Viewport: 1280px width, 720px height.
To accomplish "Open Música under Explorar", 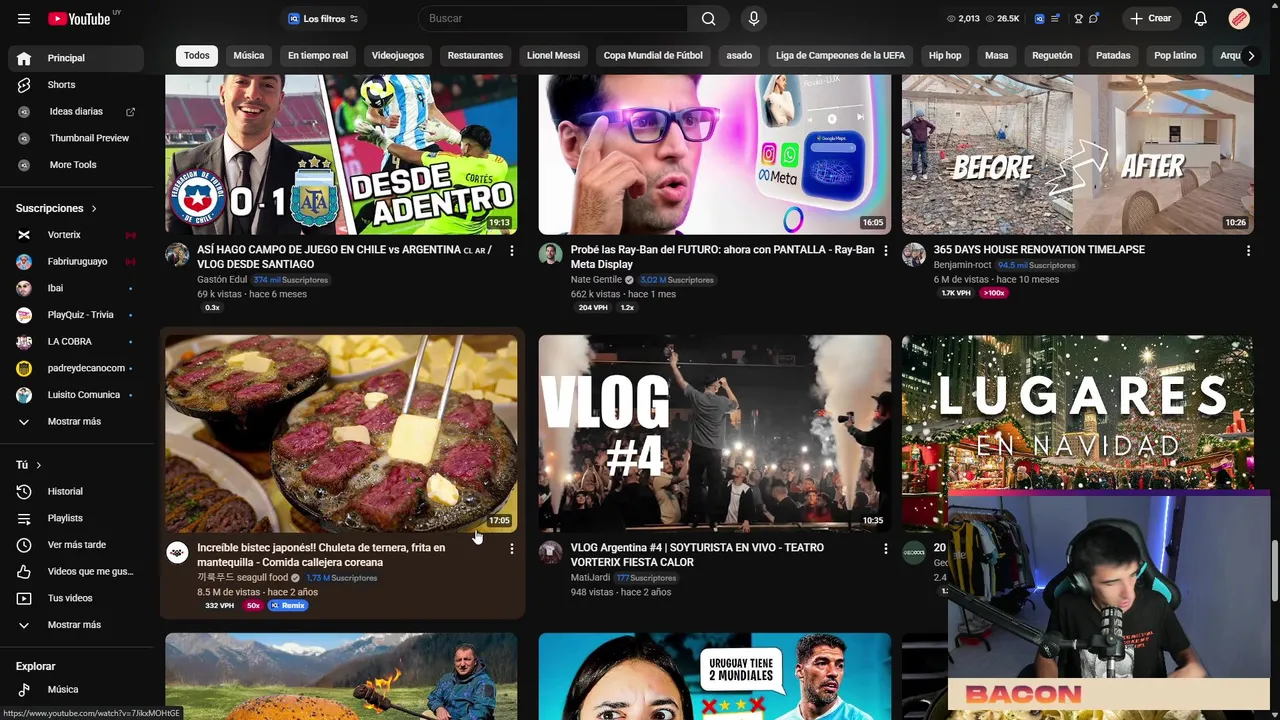I will 78,689.
